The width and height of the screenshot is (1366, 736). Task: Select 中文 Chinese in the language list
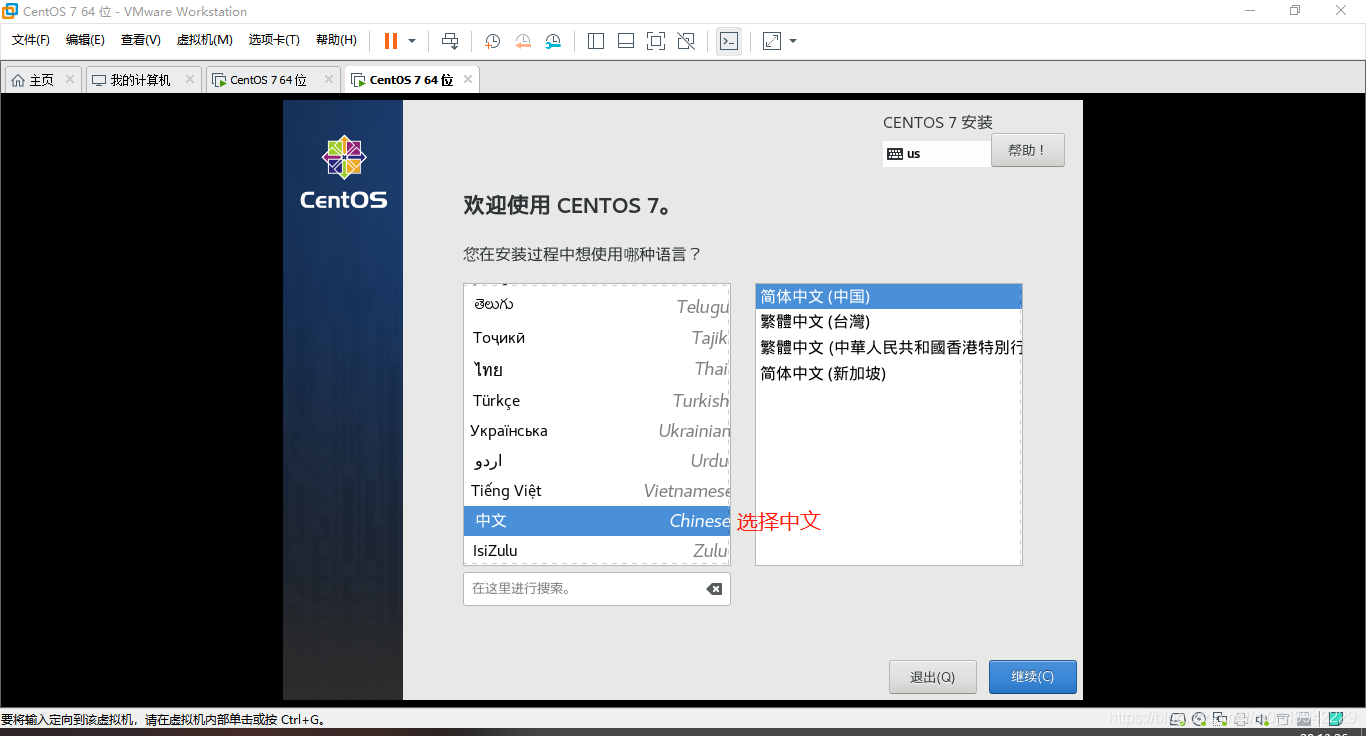pyautogui.click(x=597, y=521)
